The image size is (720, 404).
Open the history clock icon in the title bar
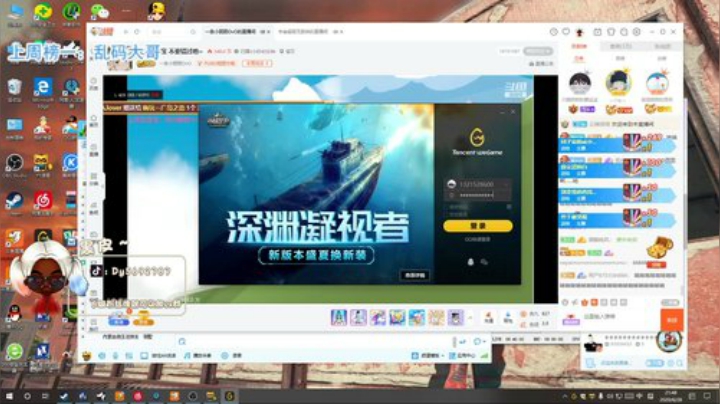pos(554,32)
